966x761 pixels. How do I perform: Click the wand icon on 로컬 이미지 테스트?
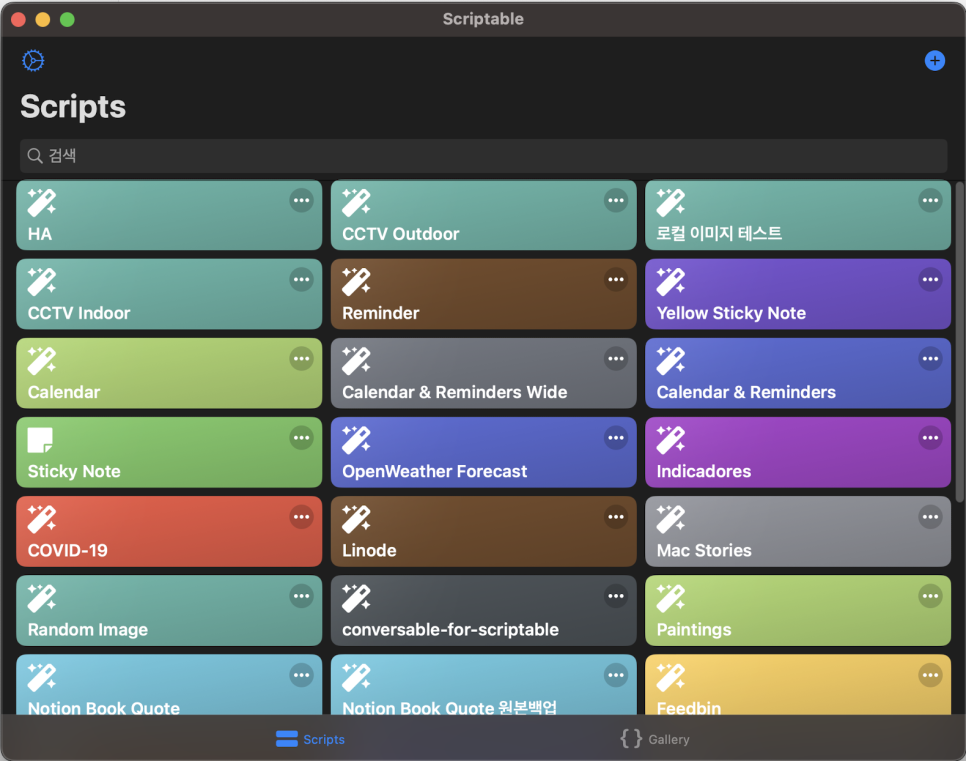coord(670,203)
